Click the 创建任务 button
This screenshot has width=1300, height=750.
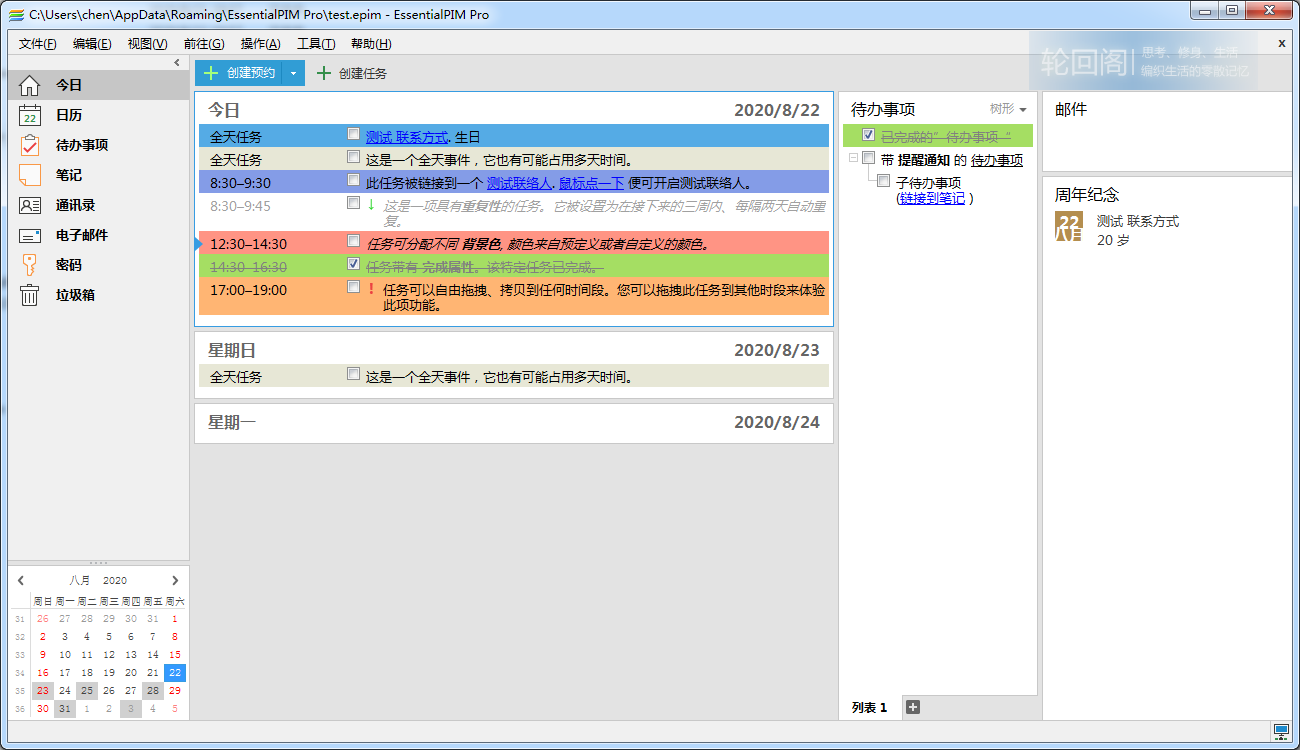tap(352, 73)
